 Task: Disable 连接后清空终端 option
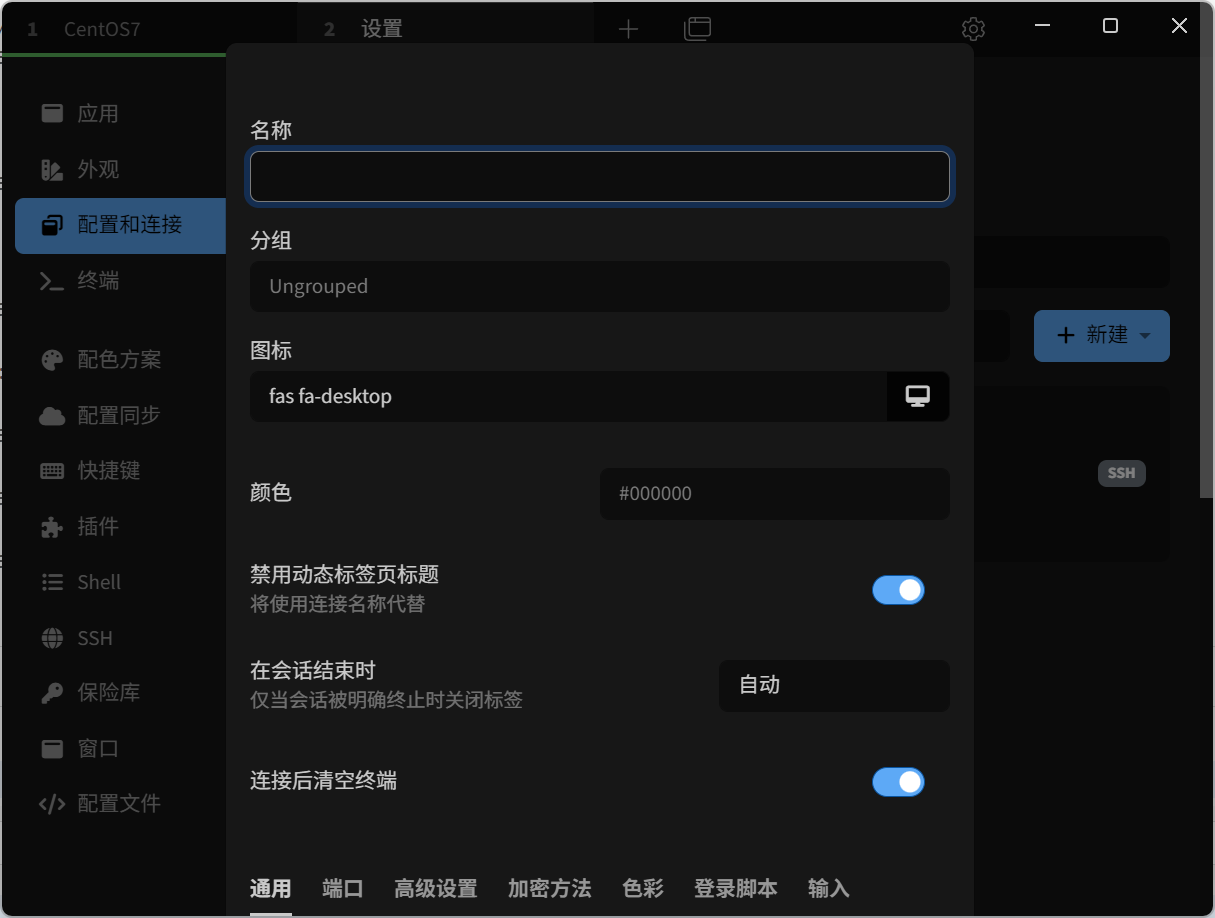(898, 782)
